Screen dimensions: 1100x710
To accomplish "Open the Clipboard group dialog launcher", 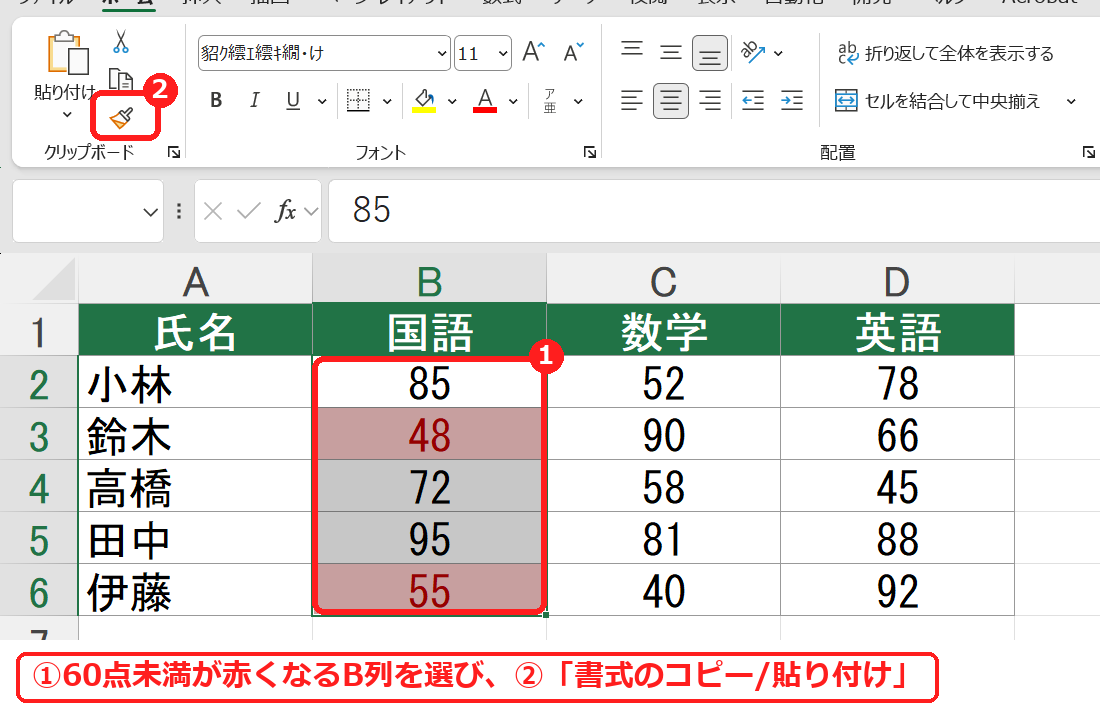I will click(174, 152).
